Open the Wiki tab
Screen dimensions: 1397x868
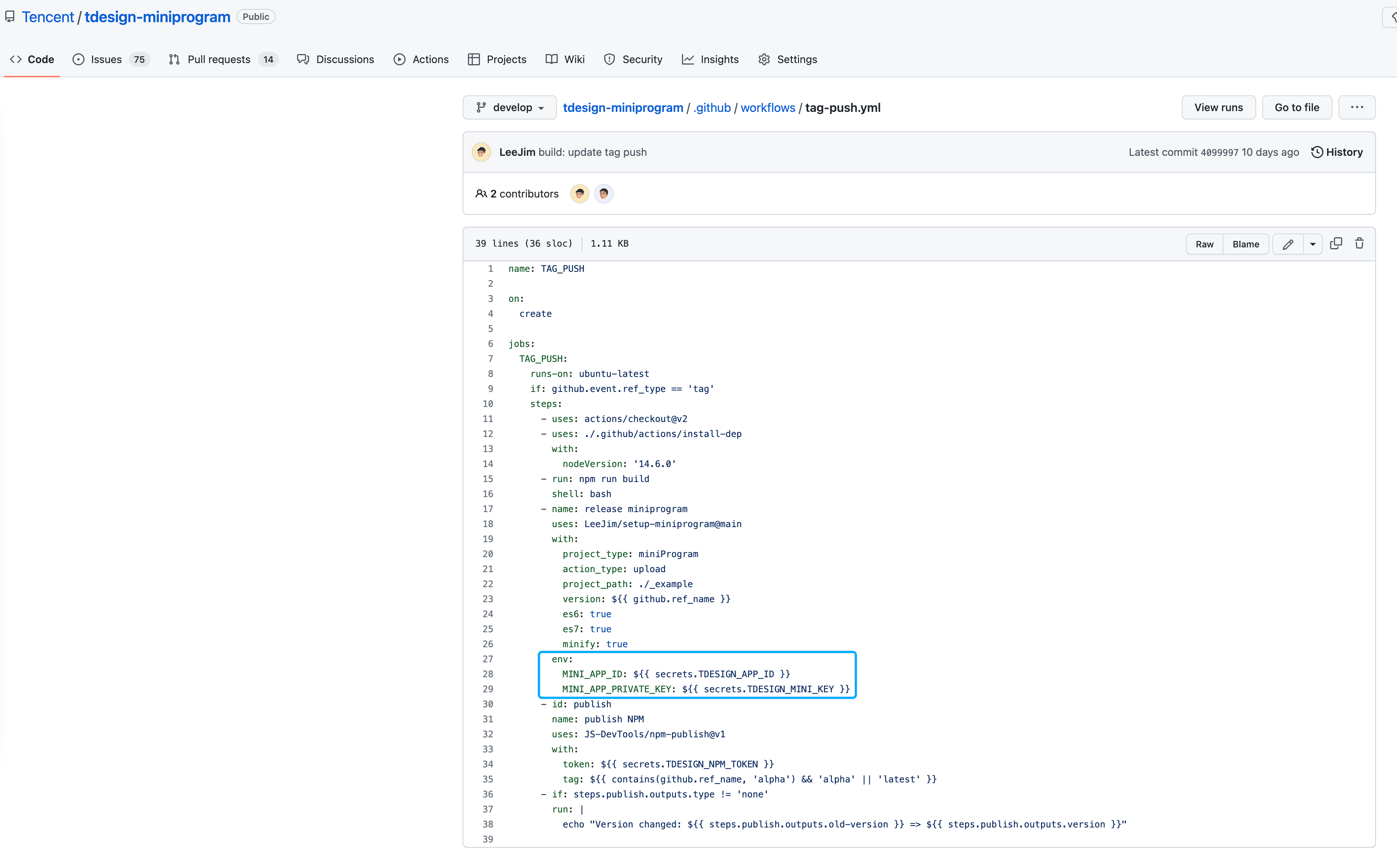(565, 59)
